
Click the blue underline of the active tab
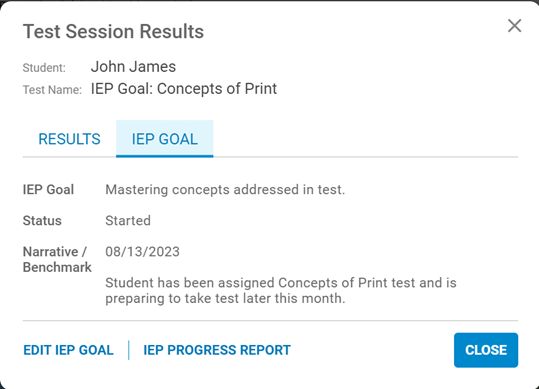165,156
